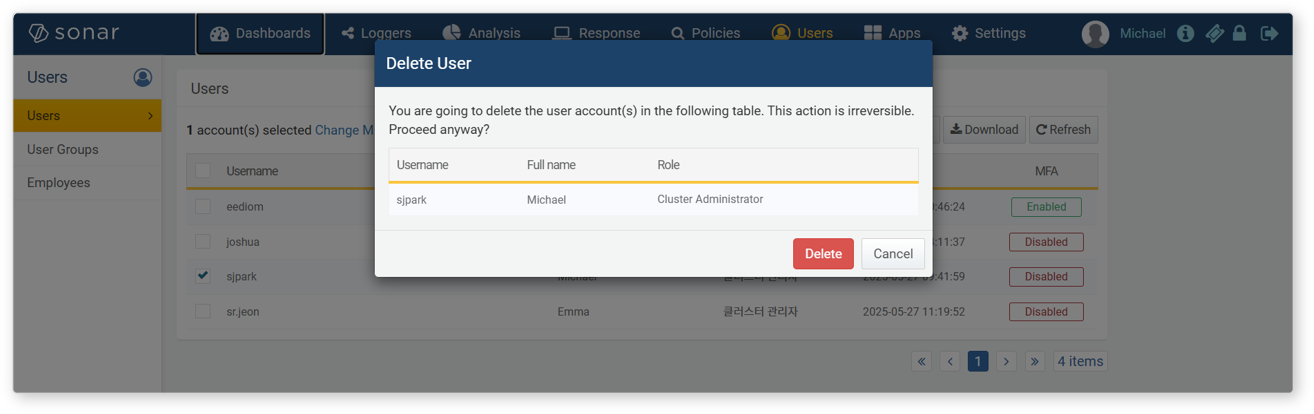Expand the Users sidebar item chevron
This screenshot has height=414, width=1314.
pyautogui.click(x=150, y=116)
